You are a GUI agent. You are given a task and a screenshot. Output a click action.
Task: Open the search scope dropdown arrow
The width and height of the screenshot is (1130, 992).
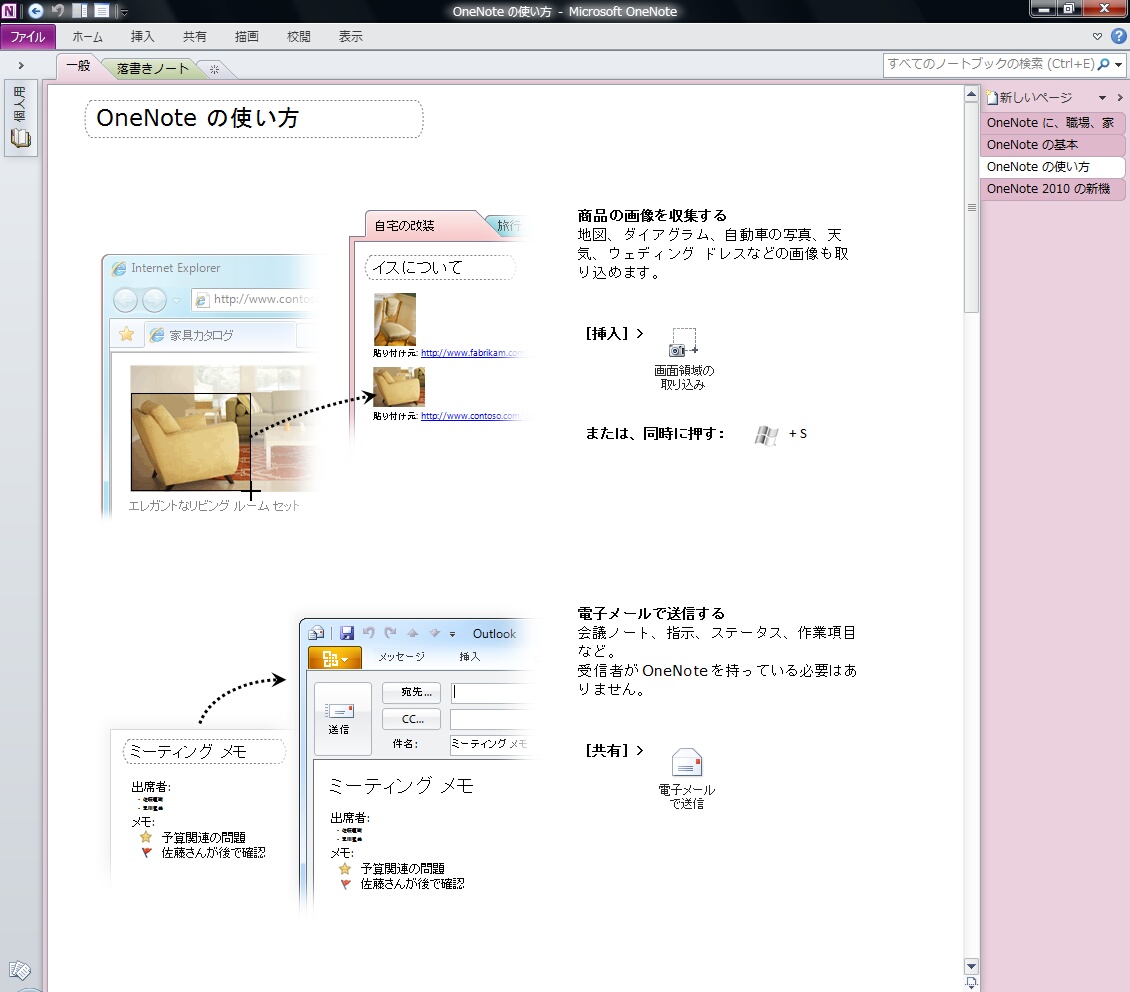pos(1118,65)
